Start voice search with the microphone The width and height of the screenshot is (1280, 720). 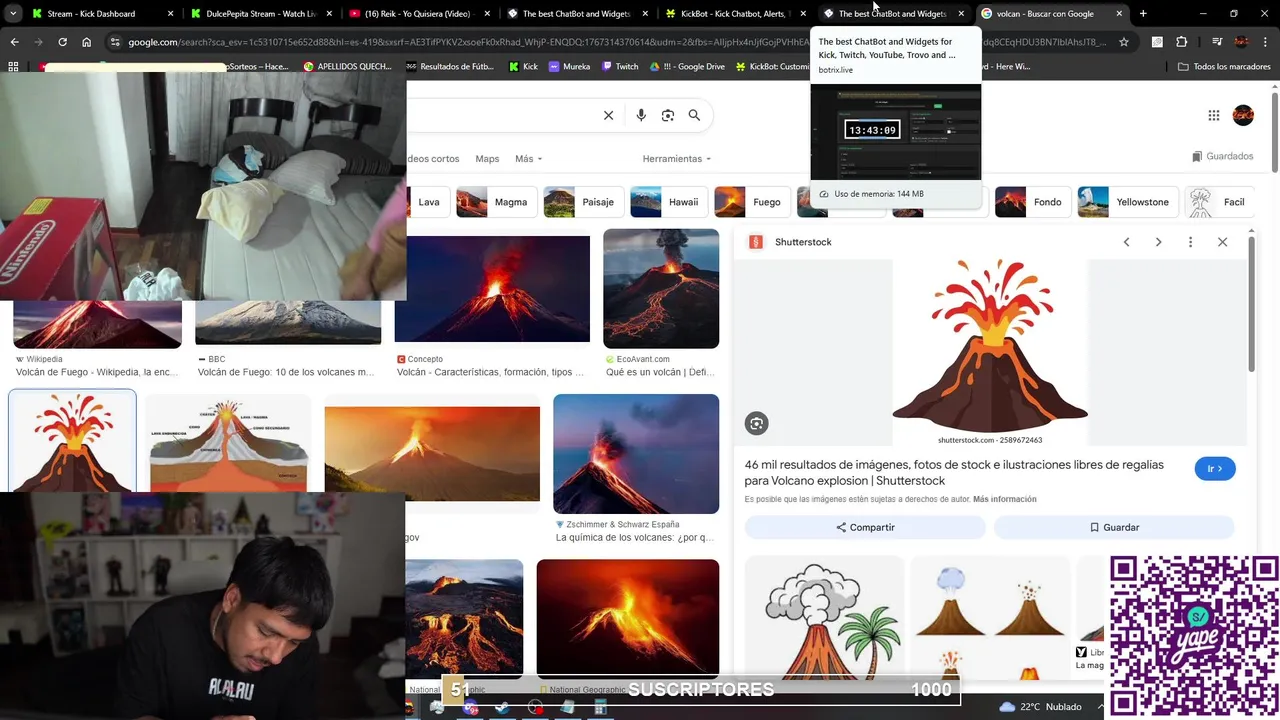[641, 115]
